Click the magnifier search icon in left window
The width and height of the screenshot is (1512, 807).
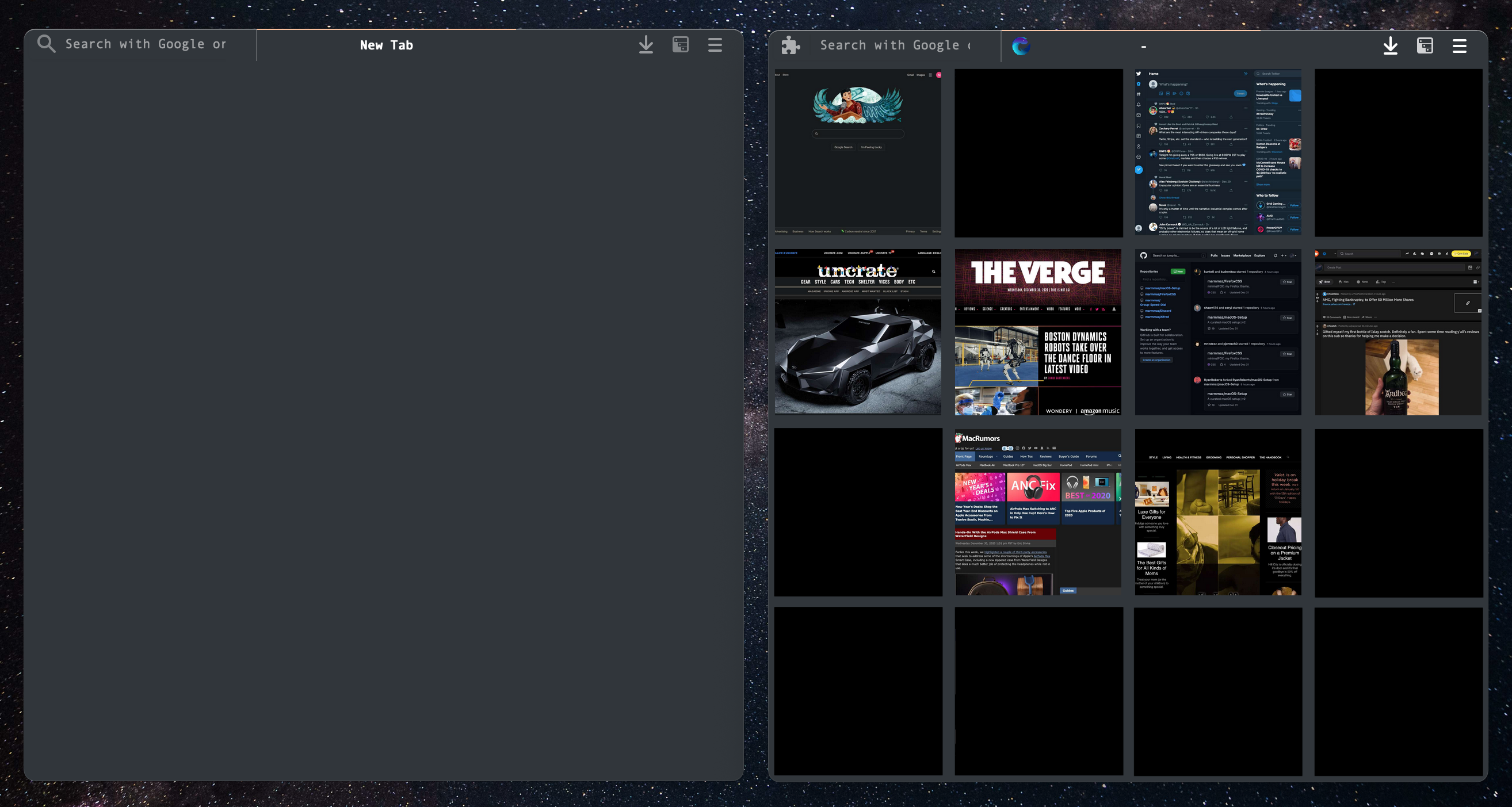46,44
